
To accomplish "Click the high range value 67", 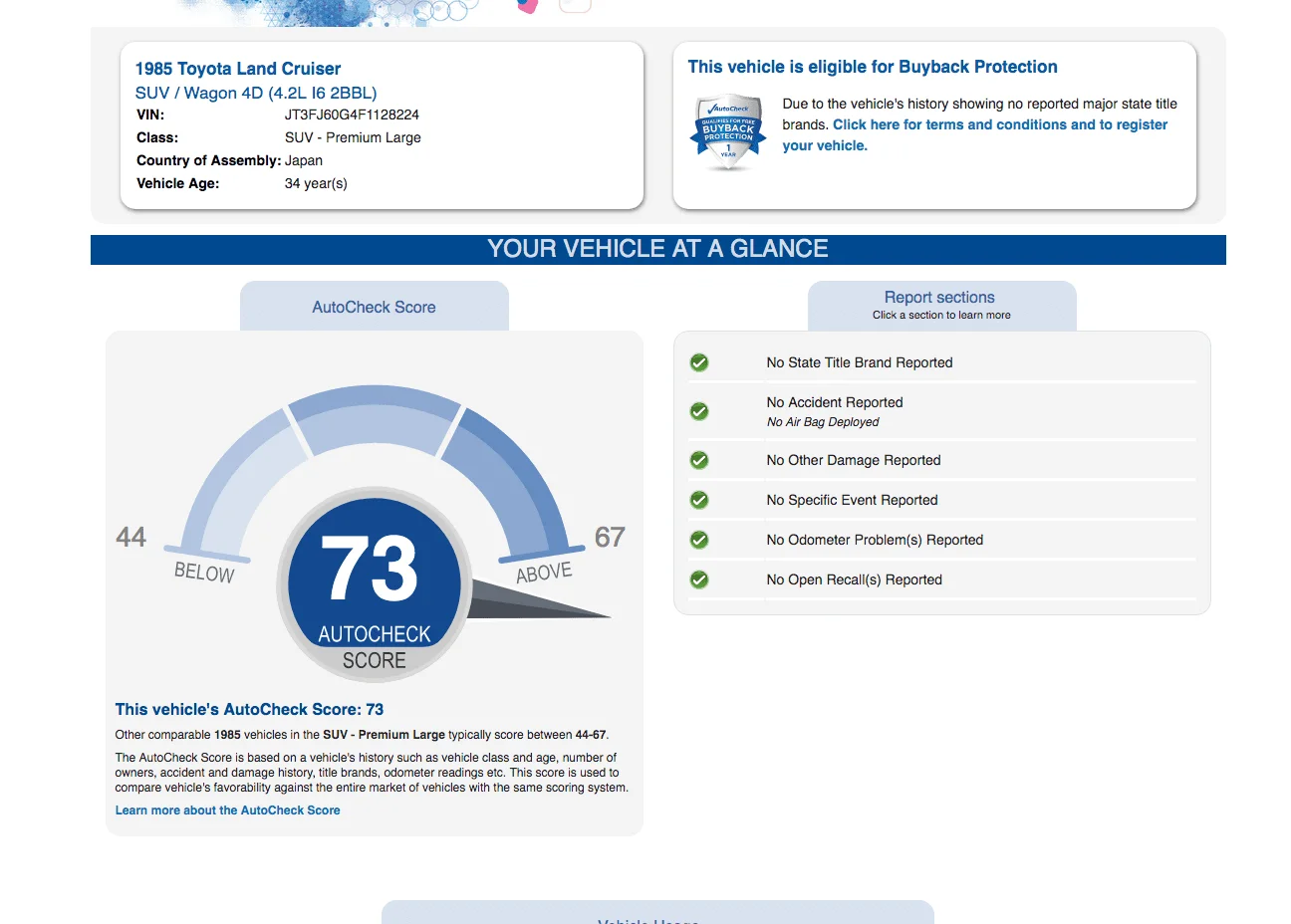I will [610, 537].
